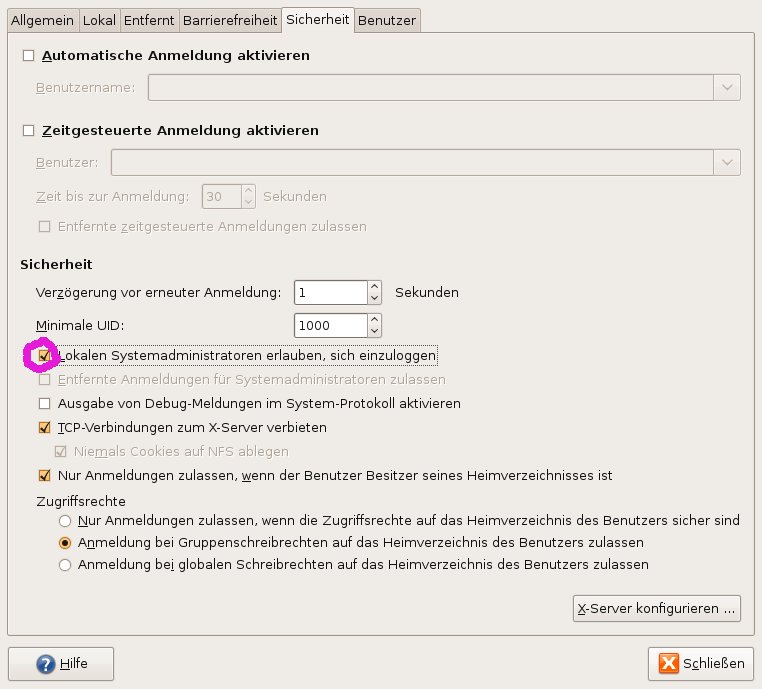The height and width of the screenshot is (689, 762).
Task: Click X-Server konfigurieren button
Action: (657, 607)
